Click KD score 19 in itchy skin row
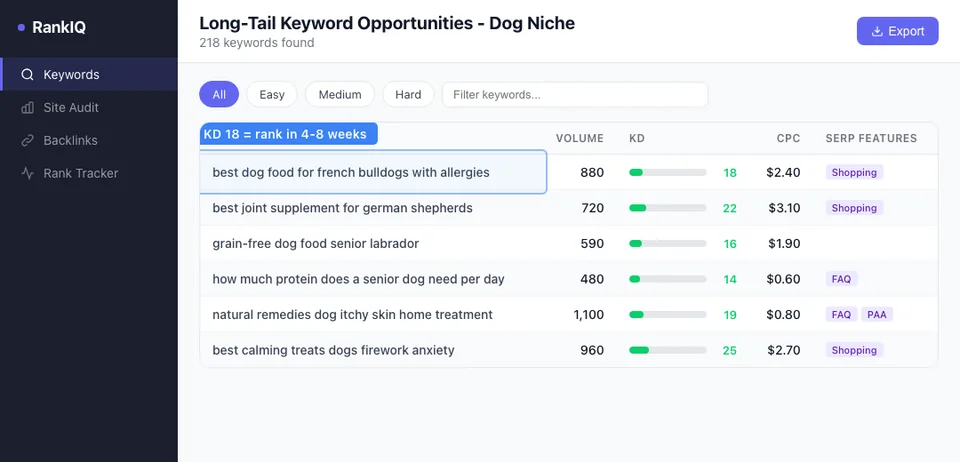 (730, 315)
